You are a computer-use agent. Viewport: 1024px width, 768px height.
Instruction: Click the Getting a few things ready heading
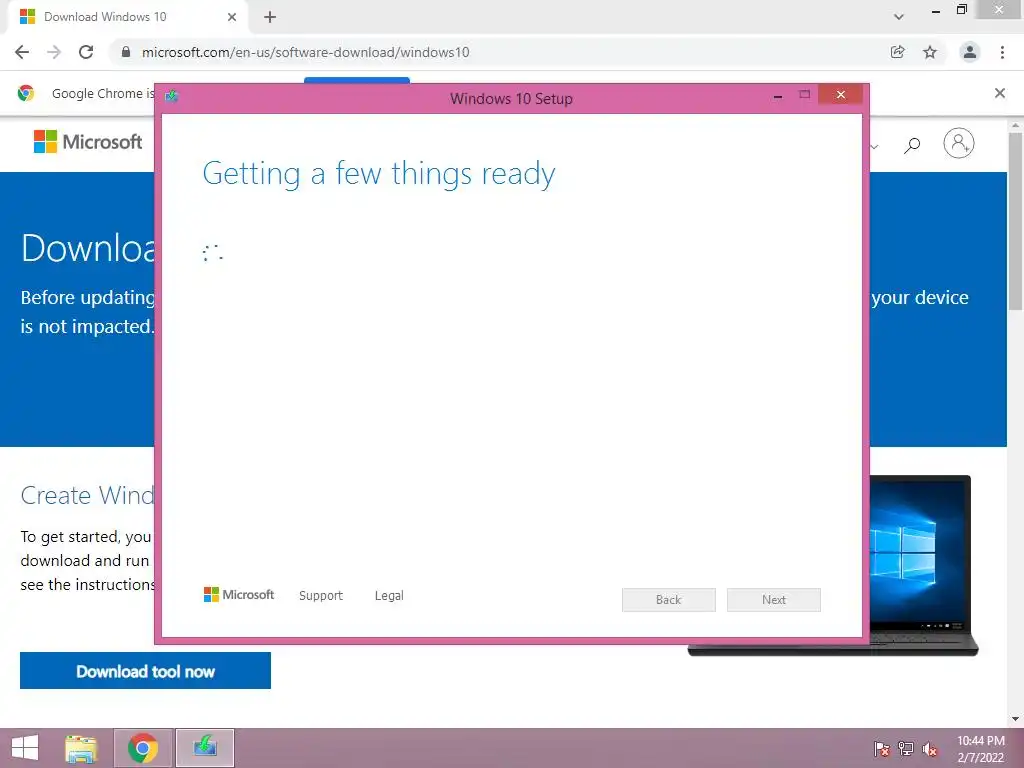tap(379, 174)
